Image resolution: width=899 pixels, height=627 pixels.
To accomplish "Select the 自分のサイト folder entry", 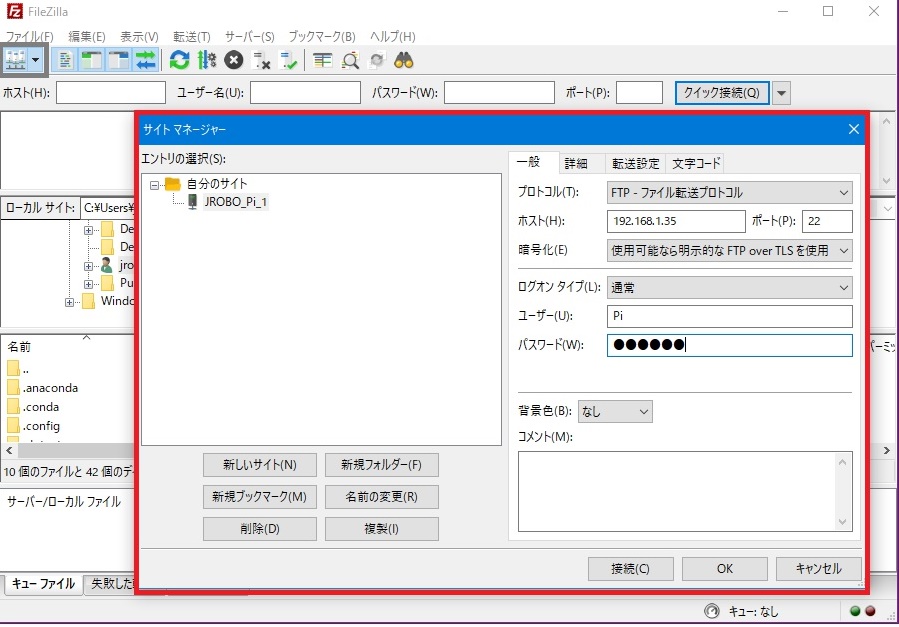I will (217, 184).
